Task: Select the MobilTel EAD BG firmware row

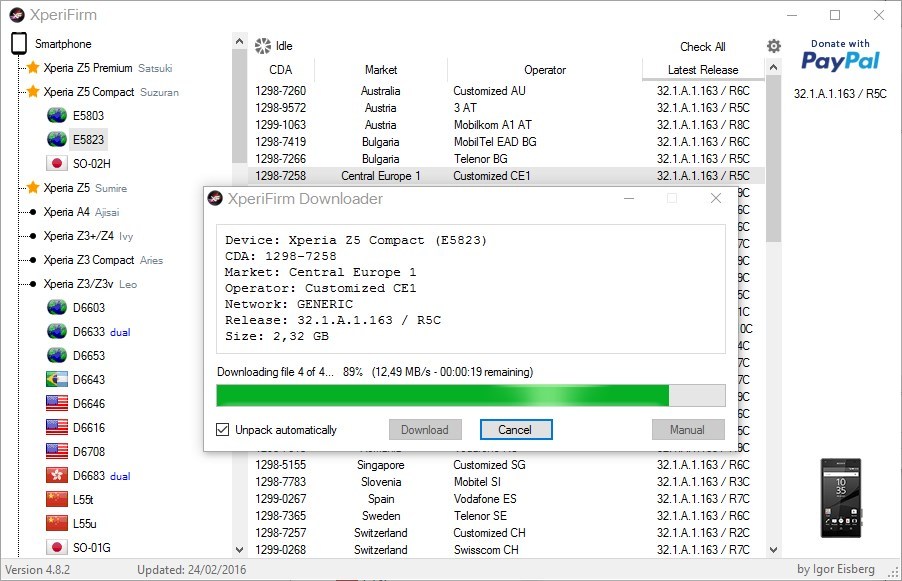Action: pos(506,142)
